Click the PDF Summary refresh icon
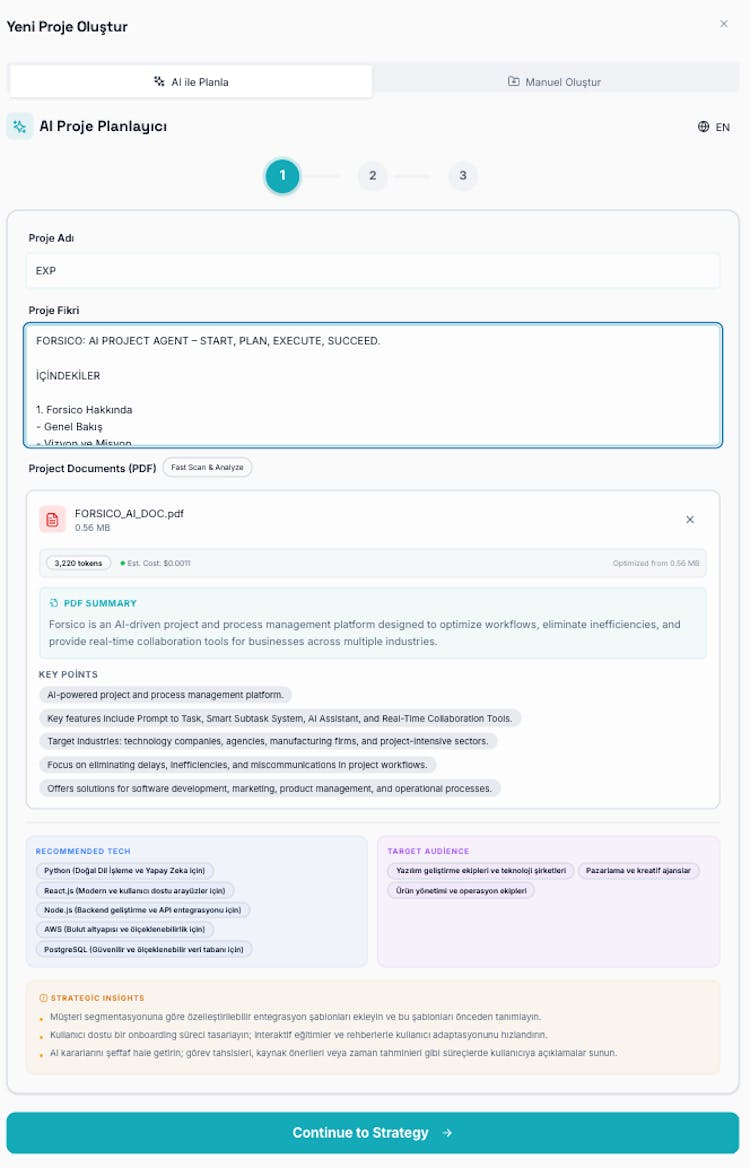Viewport: 750px width, 1168px height. pyautogui.click(x=54, y=603)
